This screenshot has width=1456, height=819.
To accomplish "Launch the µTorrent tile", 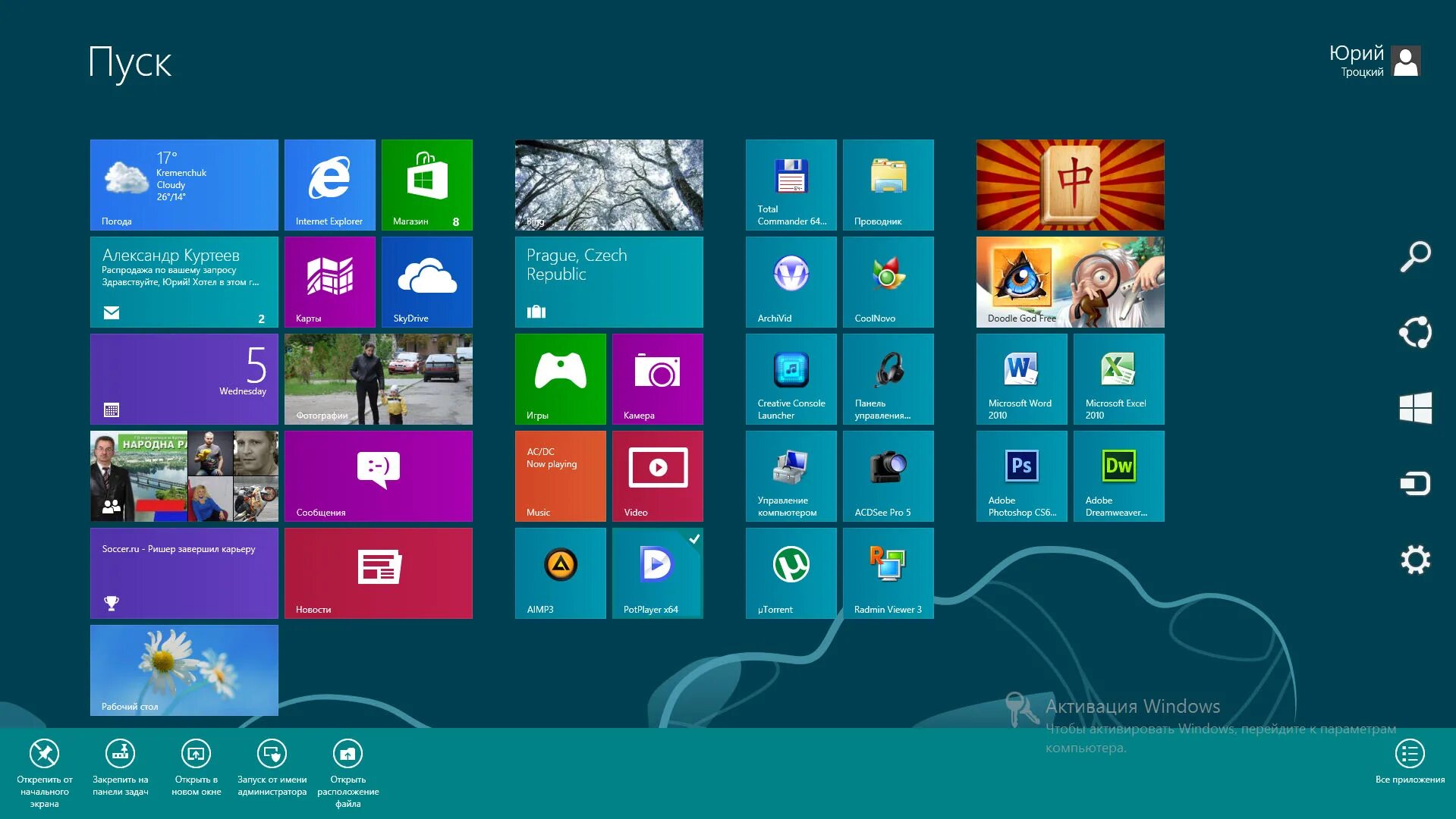I will [791, 573].
